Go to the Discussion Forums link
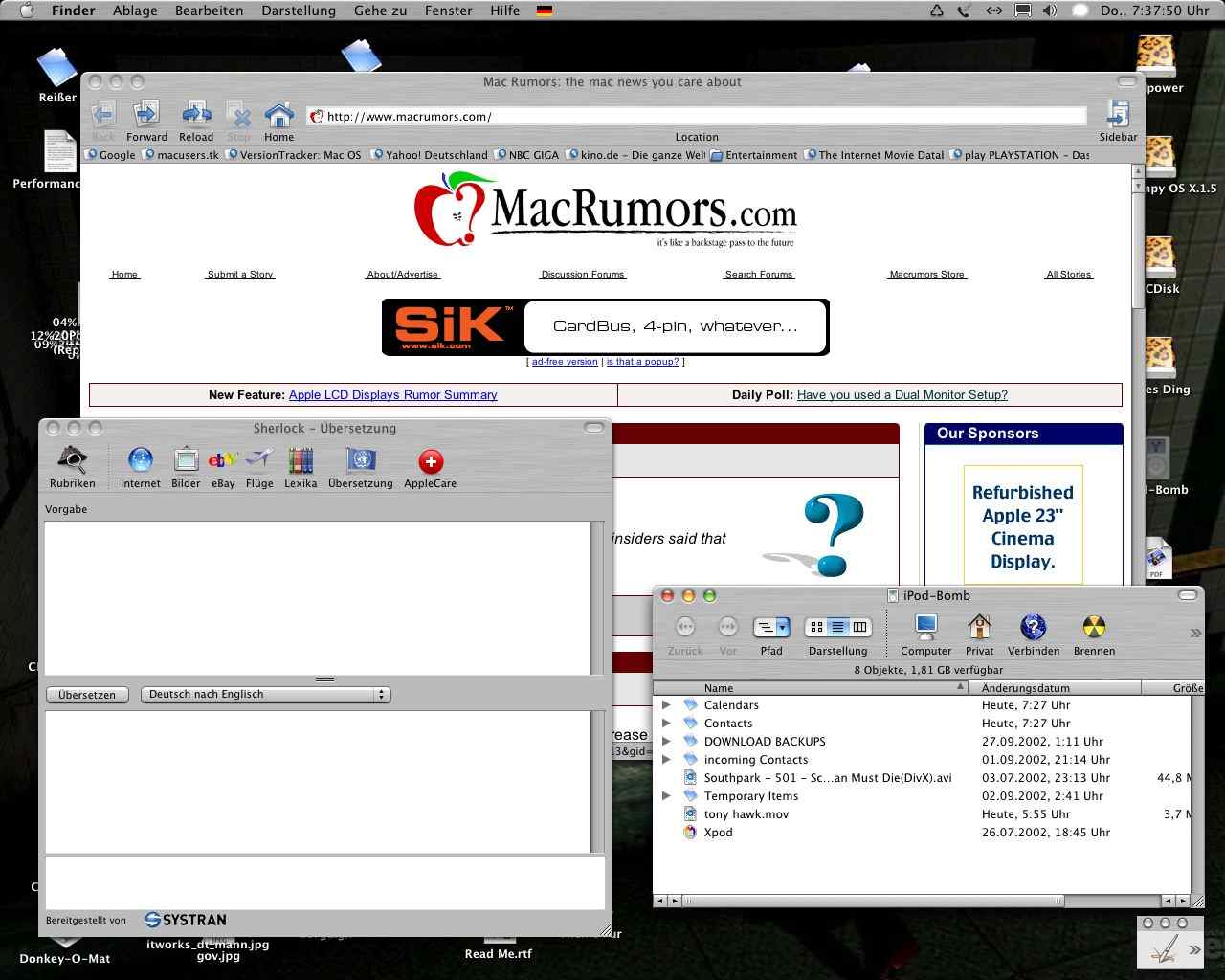The image size is (1225, 980). click(x=582, y=275)
